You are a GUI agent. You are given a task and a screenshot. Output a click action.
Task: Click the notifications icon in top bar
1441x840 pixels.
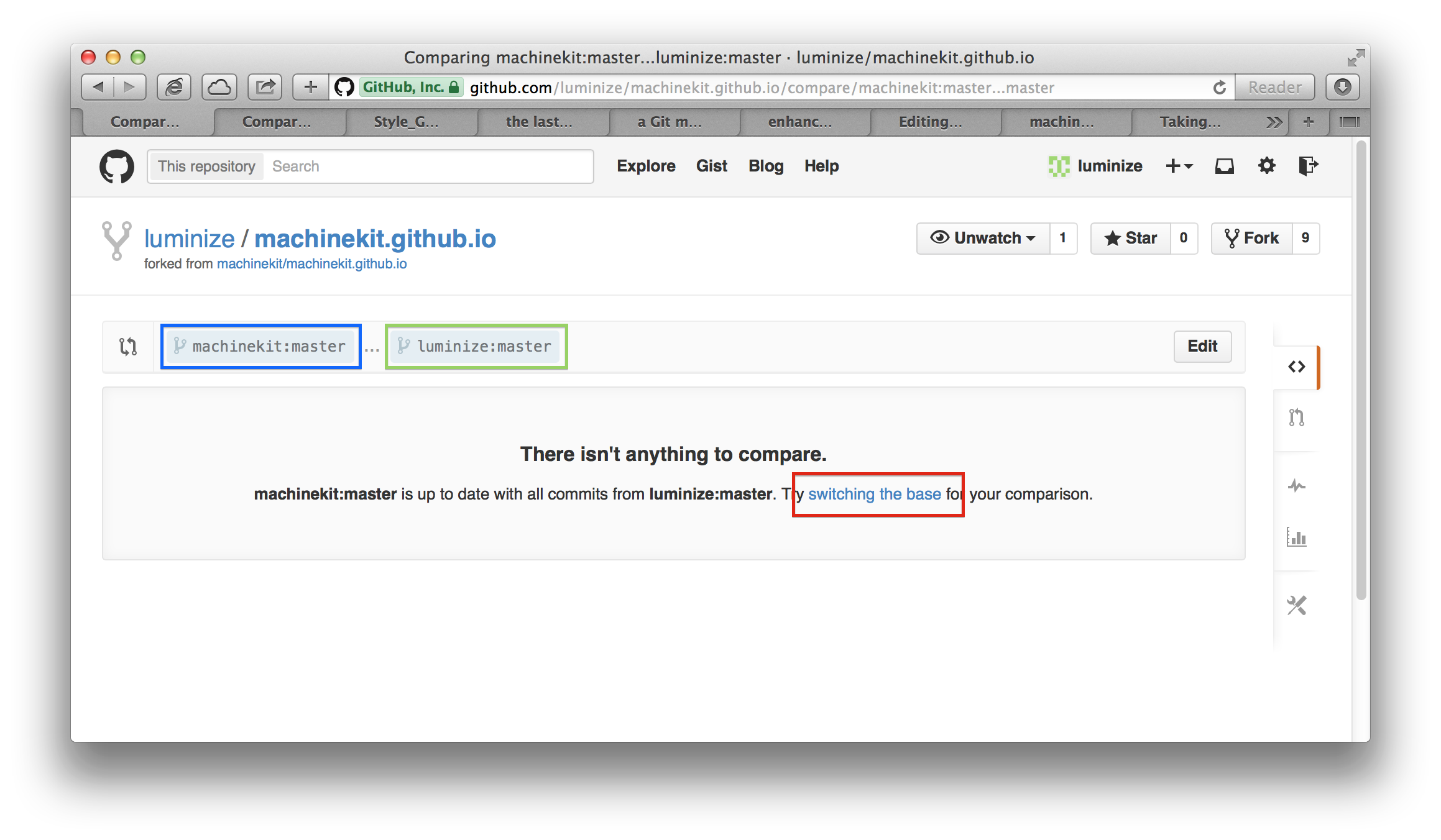click(1223, 166)
